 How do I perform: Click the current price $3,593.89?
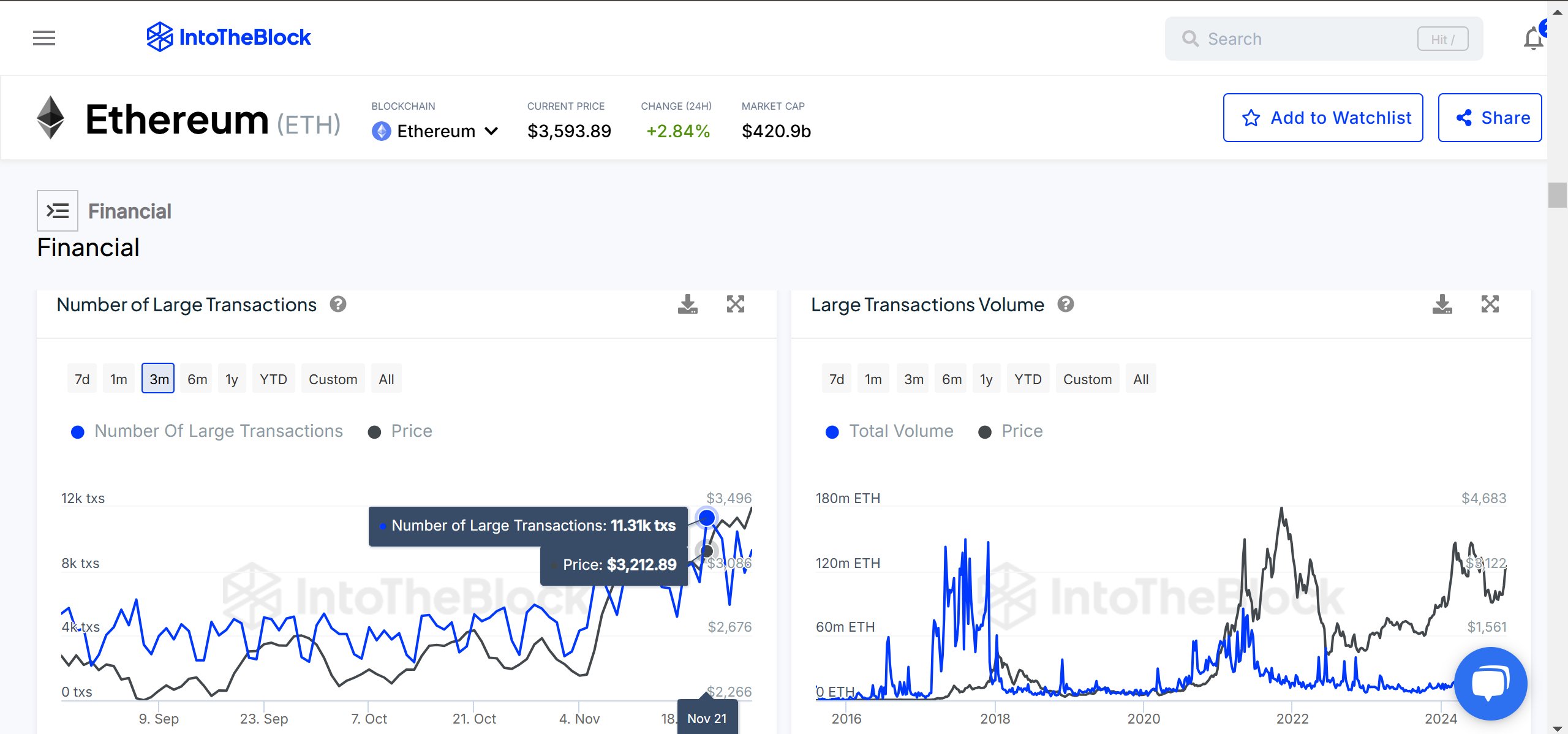point(569,131)
